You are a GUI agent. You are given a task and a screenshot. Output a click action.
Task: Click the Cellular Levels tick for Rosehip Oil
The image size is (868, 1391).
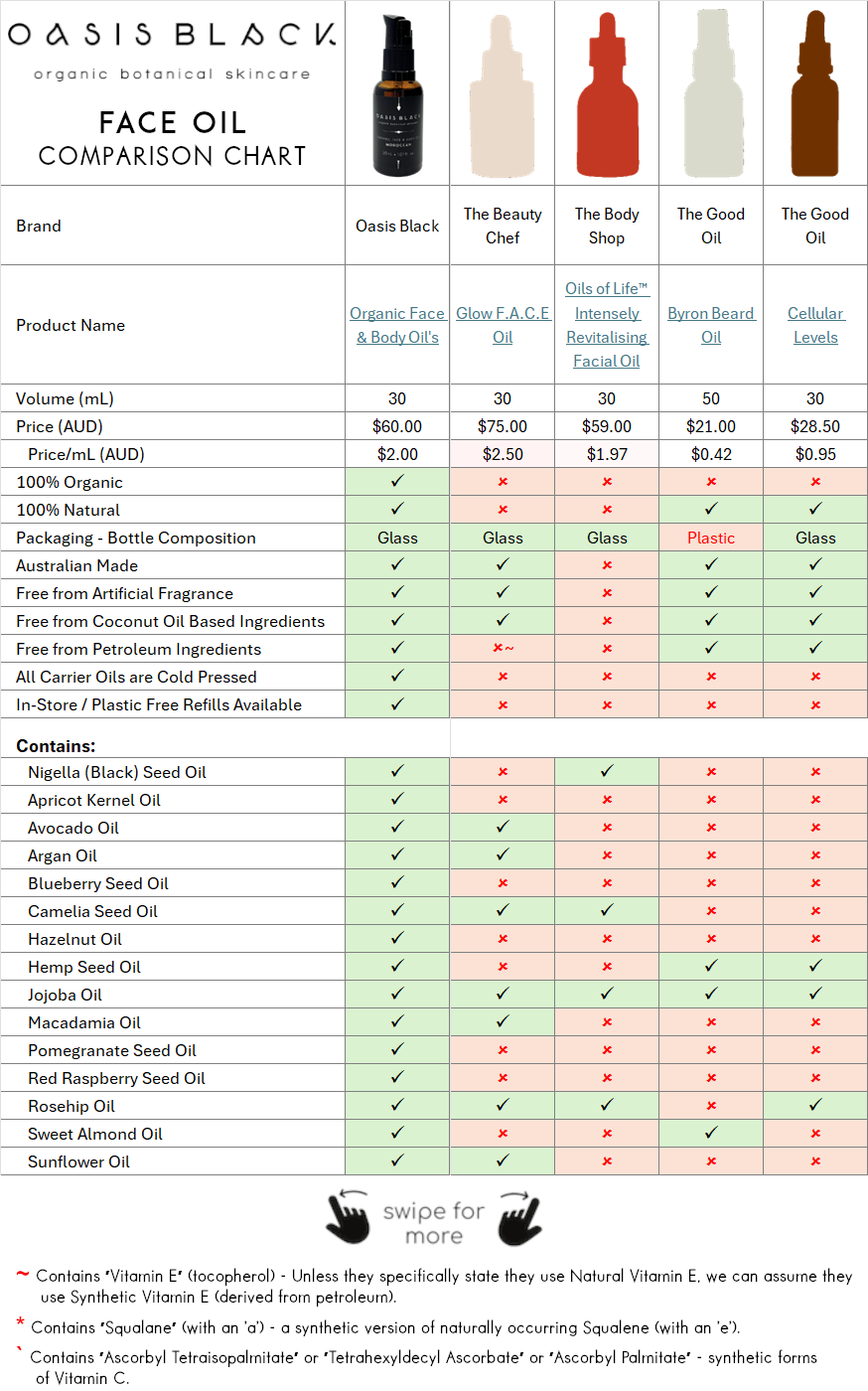point(815,1105)
